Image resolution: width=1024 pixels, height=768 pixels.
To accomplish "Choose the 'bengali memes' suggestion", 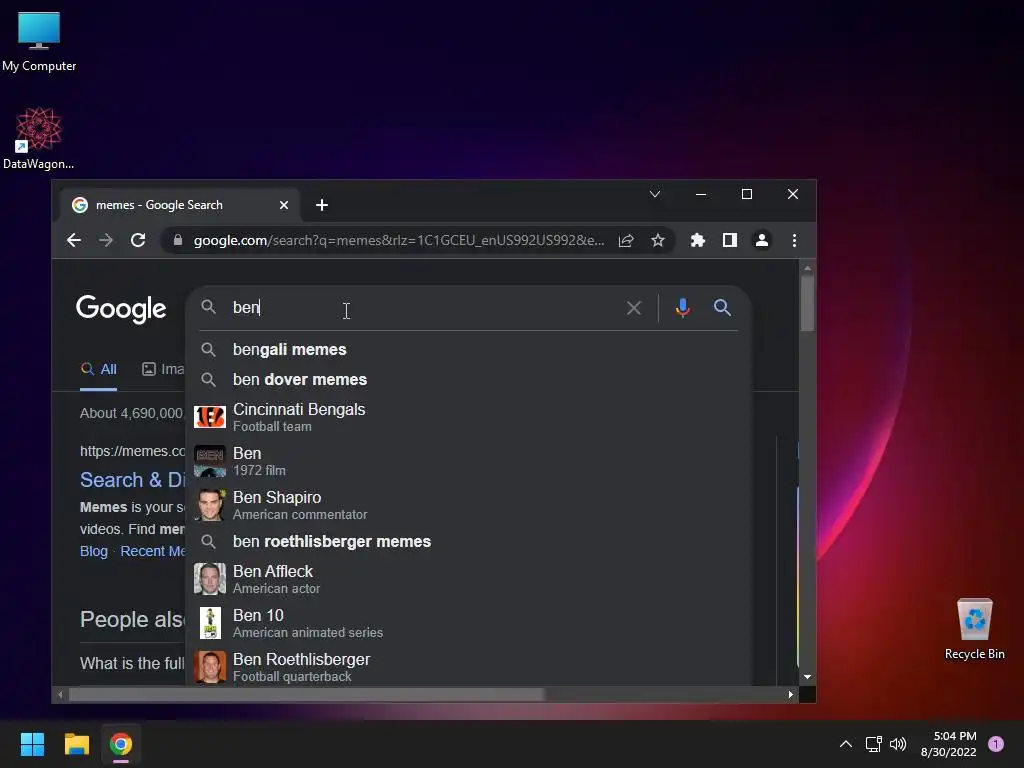I will click(x=469, y=349).
